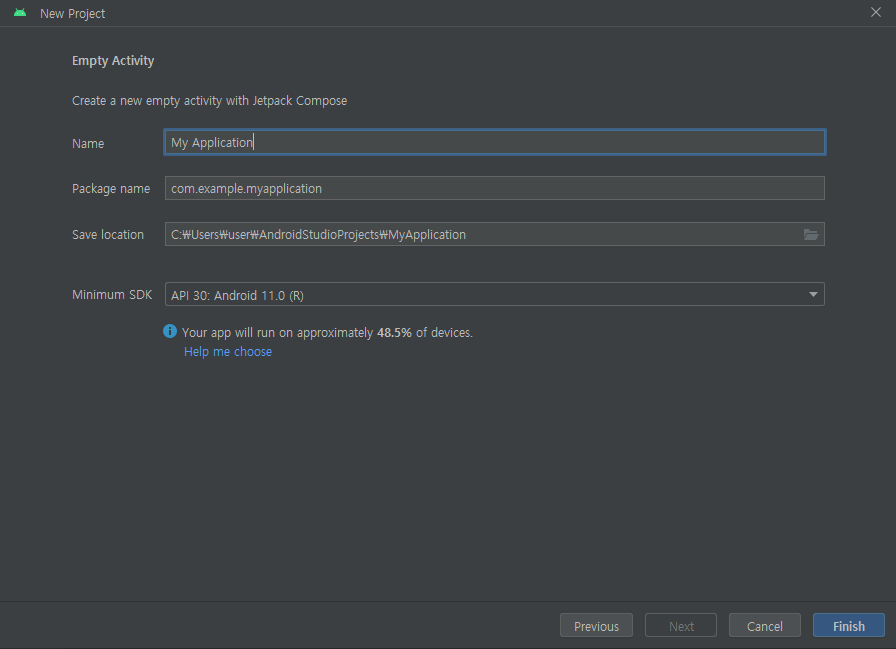The image size is (896, 649).
Task: Click the Jetpack Compose description text
Action: pyautogui.click(x=209, y=101)
